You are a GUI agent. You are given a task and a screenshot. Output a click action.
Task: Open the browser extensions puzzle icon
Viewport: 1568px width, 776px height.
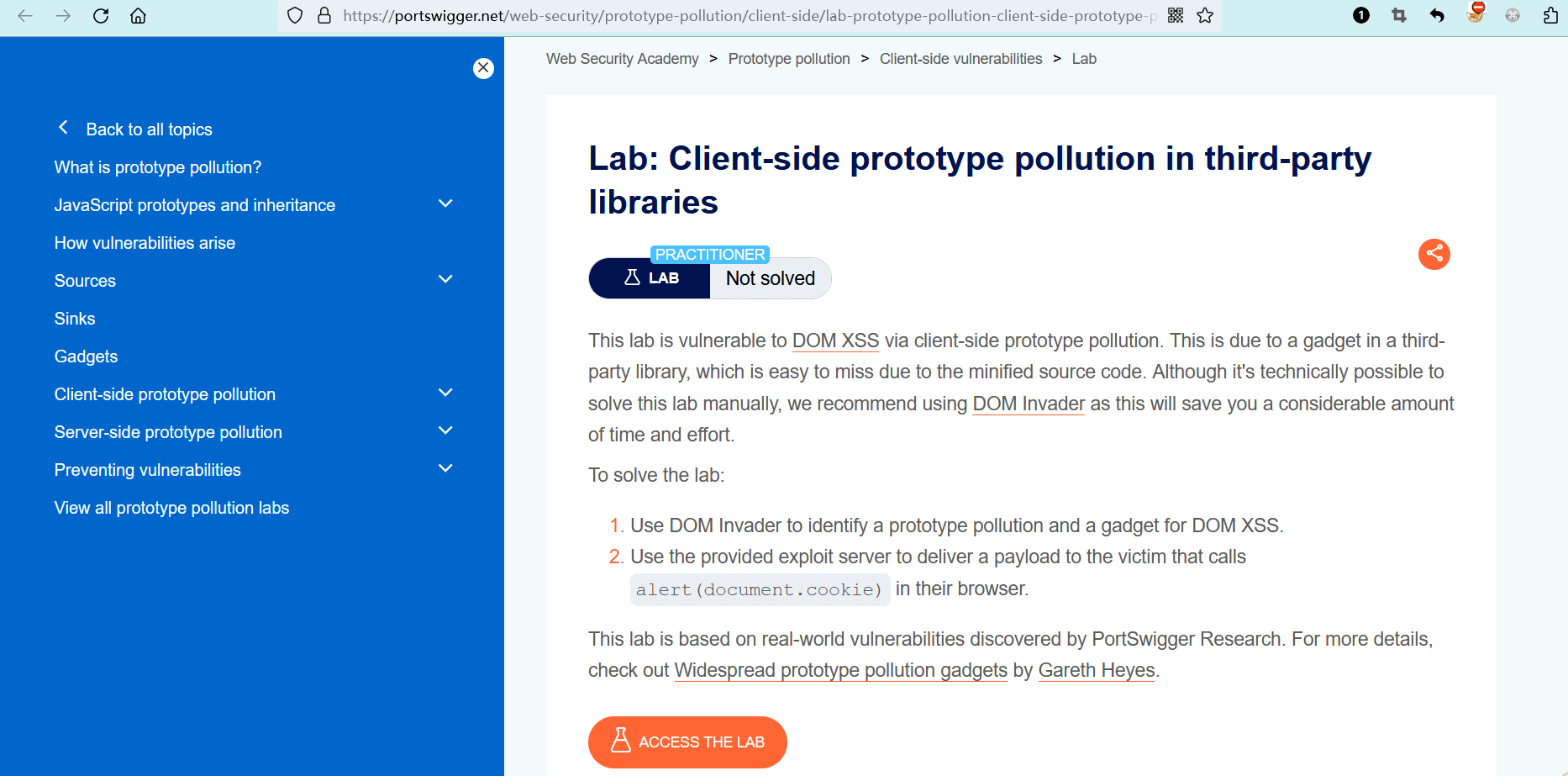(x=1550, y=16)
